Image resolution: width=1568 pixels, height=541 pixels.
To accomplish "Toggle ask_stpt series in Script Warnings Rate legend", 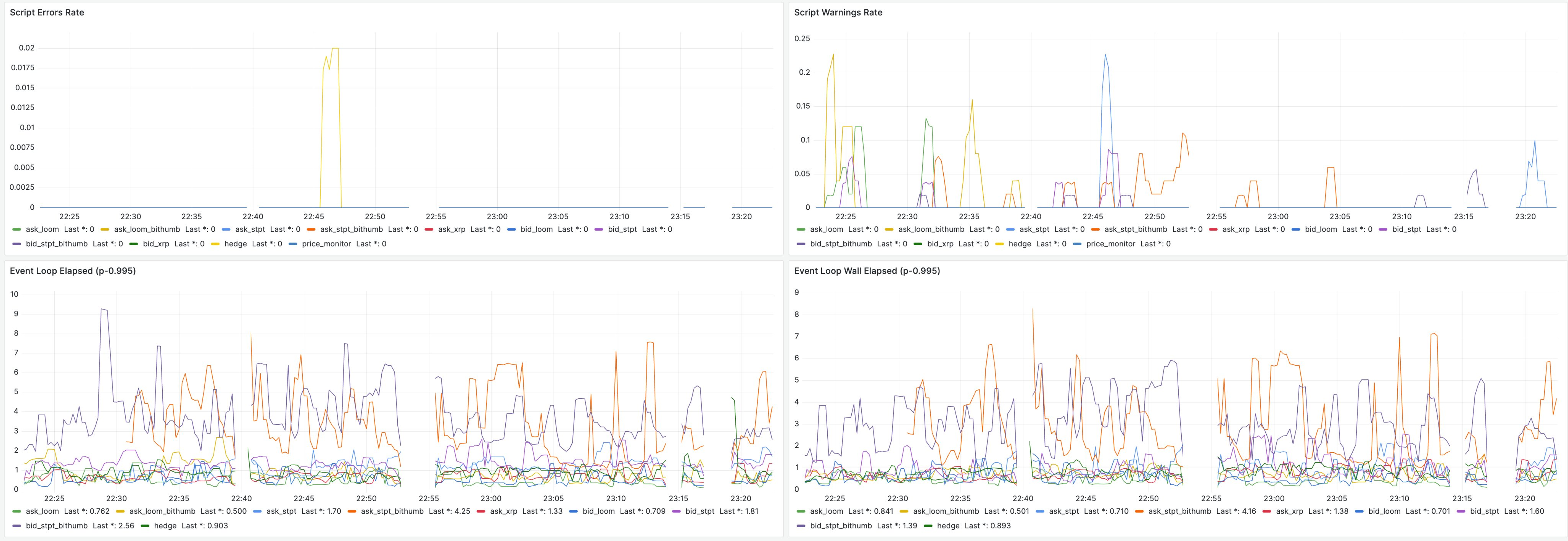I will pos(1035,230).
